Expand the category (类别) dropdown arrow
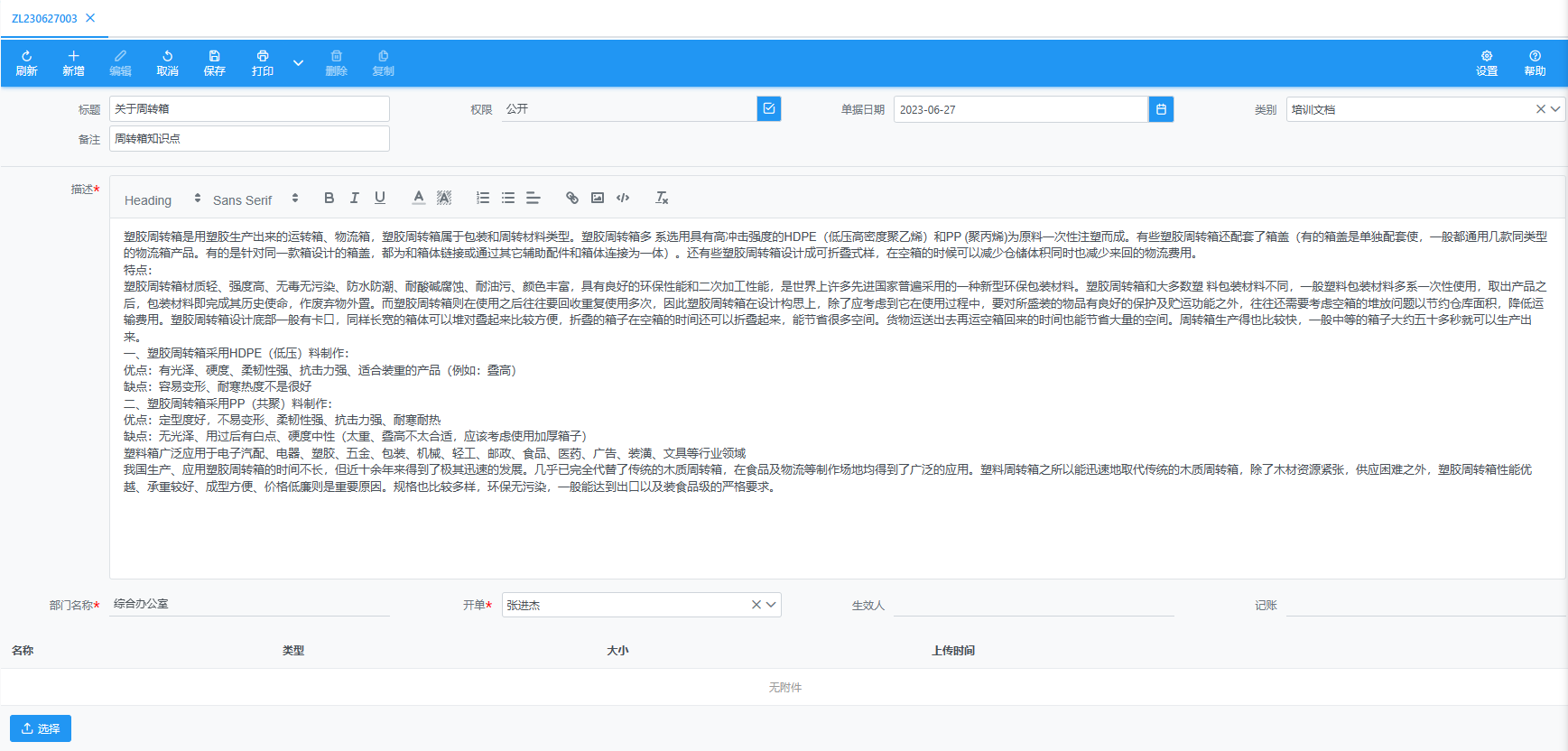This screenshot has width=1568, height=751. pyautogui.click(x=1555, y=109)
